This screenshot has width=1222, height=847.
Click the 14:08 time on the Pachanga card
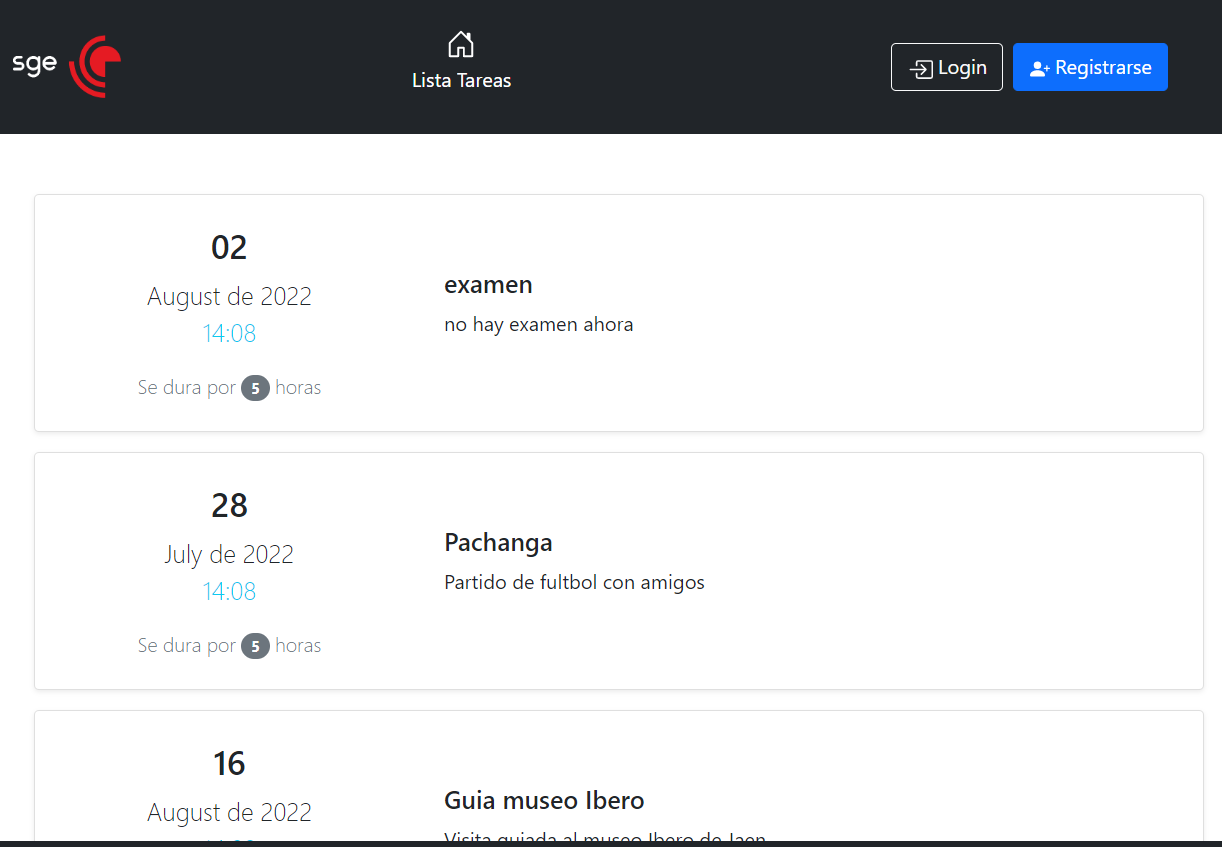tap(229, 591)
